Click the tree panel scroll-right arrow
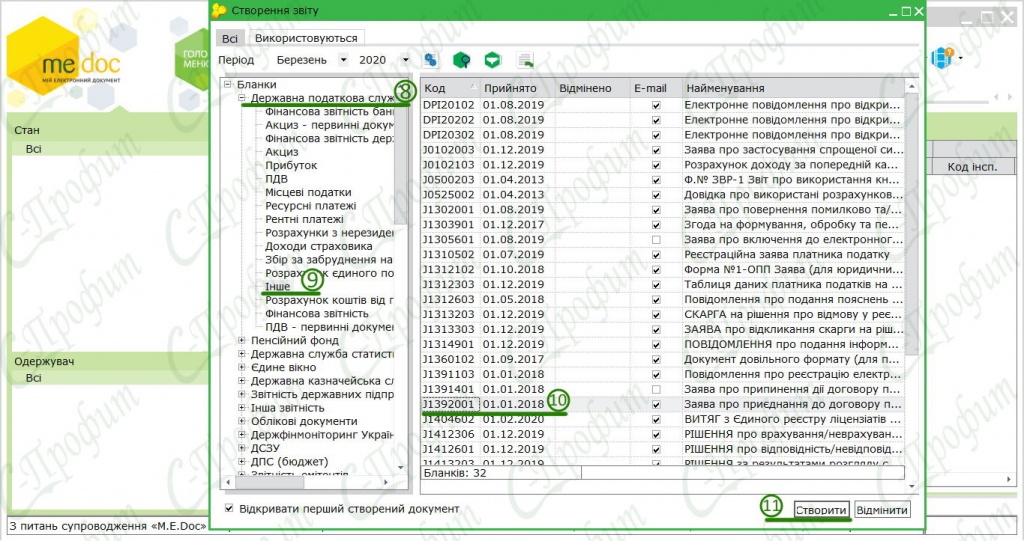The width and height of the screenshot is (1024, 541). (x=386, y=482)
